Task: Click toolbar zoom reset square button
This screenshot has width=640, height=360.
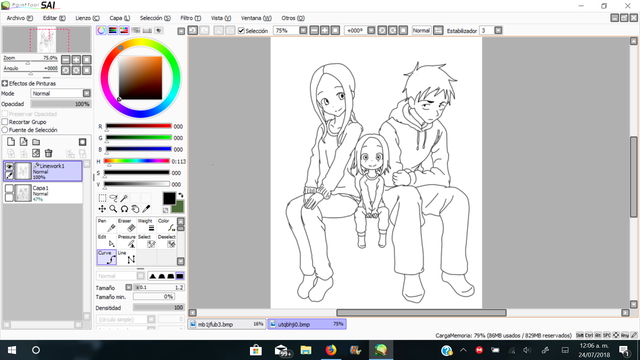Action: click(335, 30)
